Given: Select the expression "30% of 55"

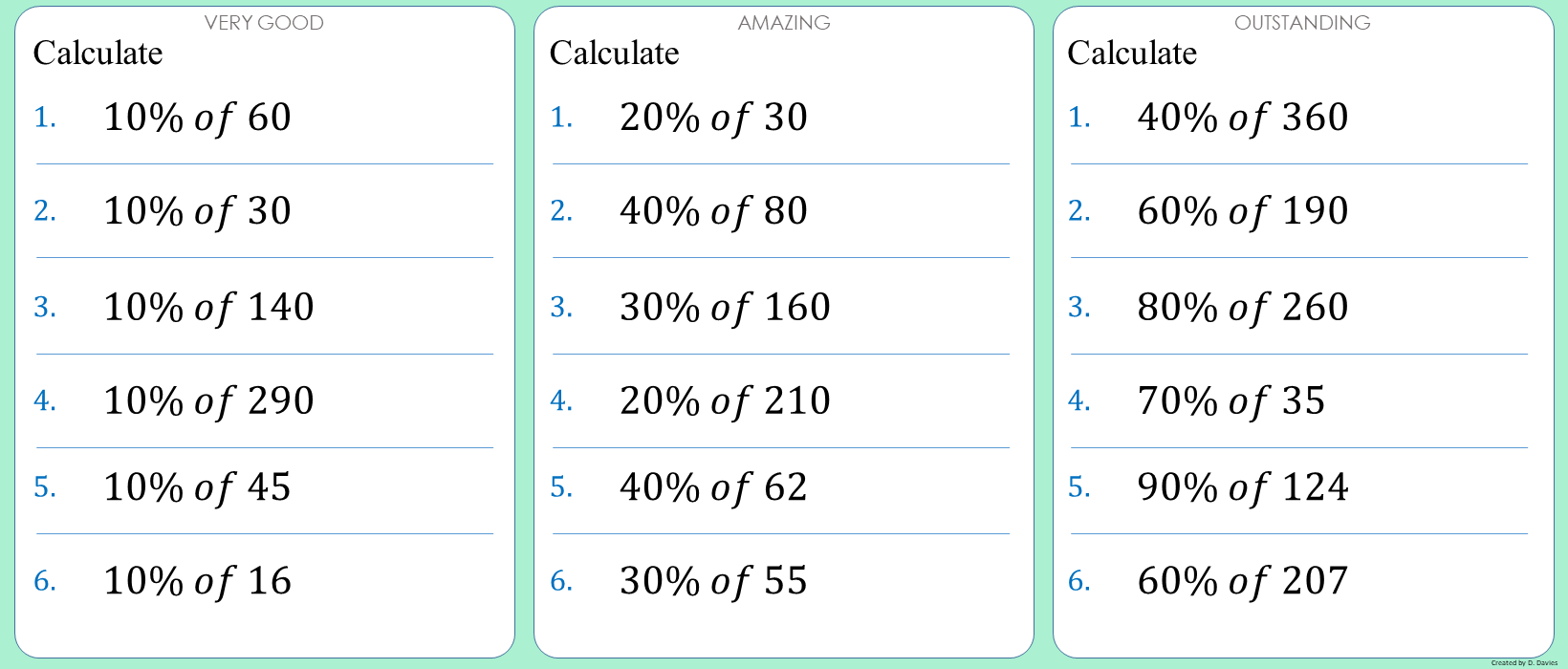Looking at the screenshot, I should click(x=713, y=581).
